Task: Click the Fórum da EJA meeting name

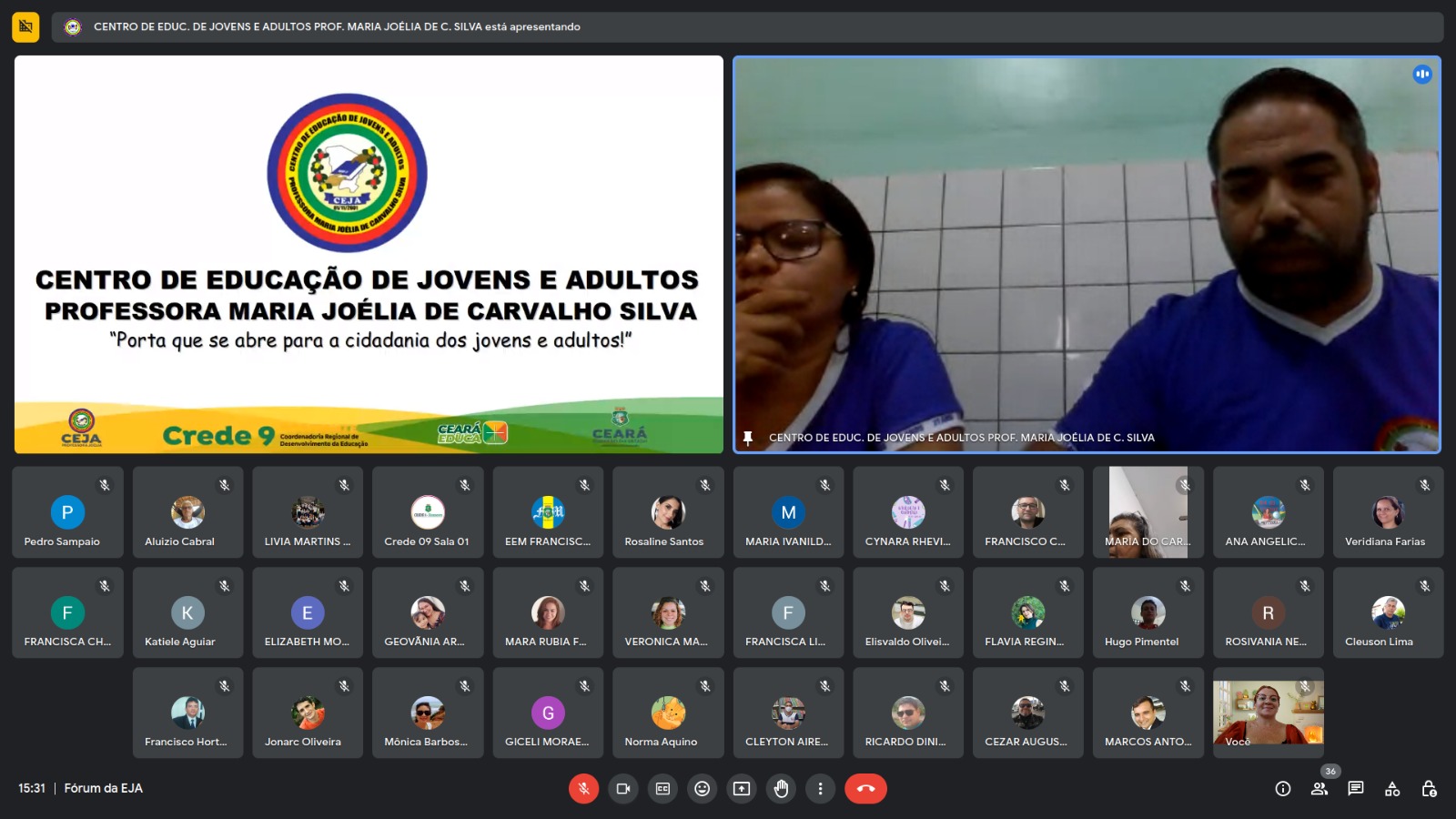Action: click(104, 788)
